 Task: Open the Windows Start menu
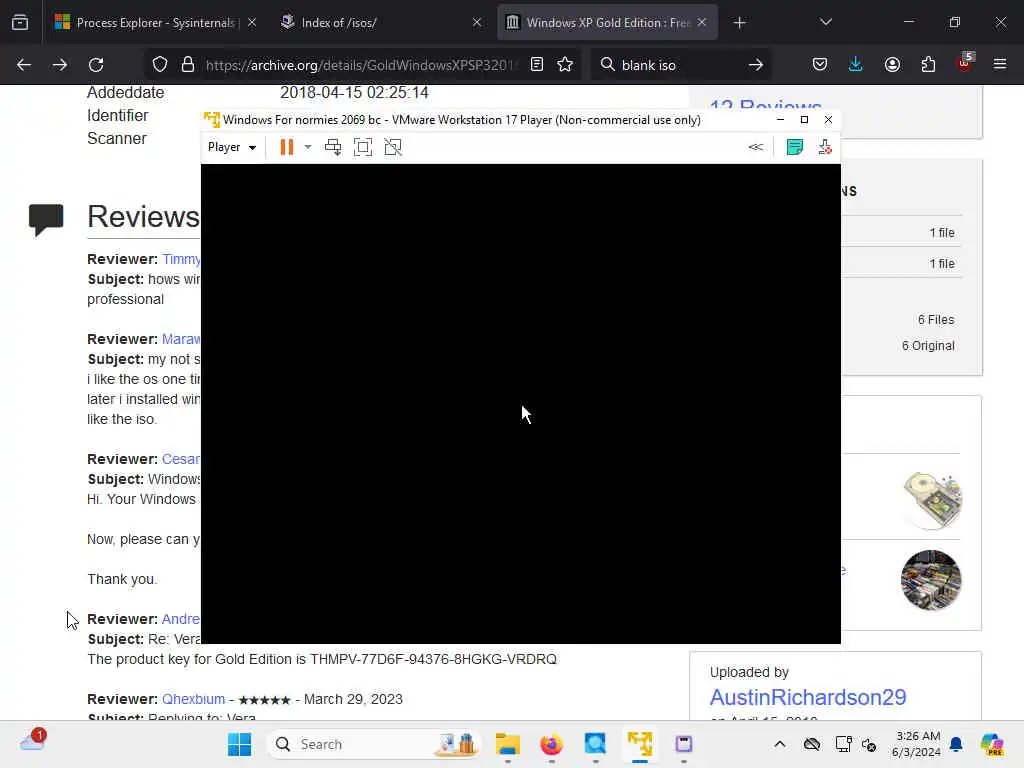coord(240,744)
